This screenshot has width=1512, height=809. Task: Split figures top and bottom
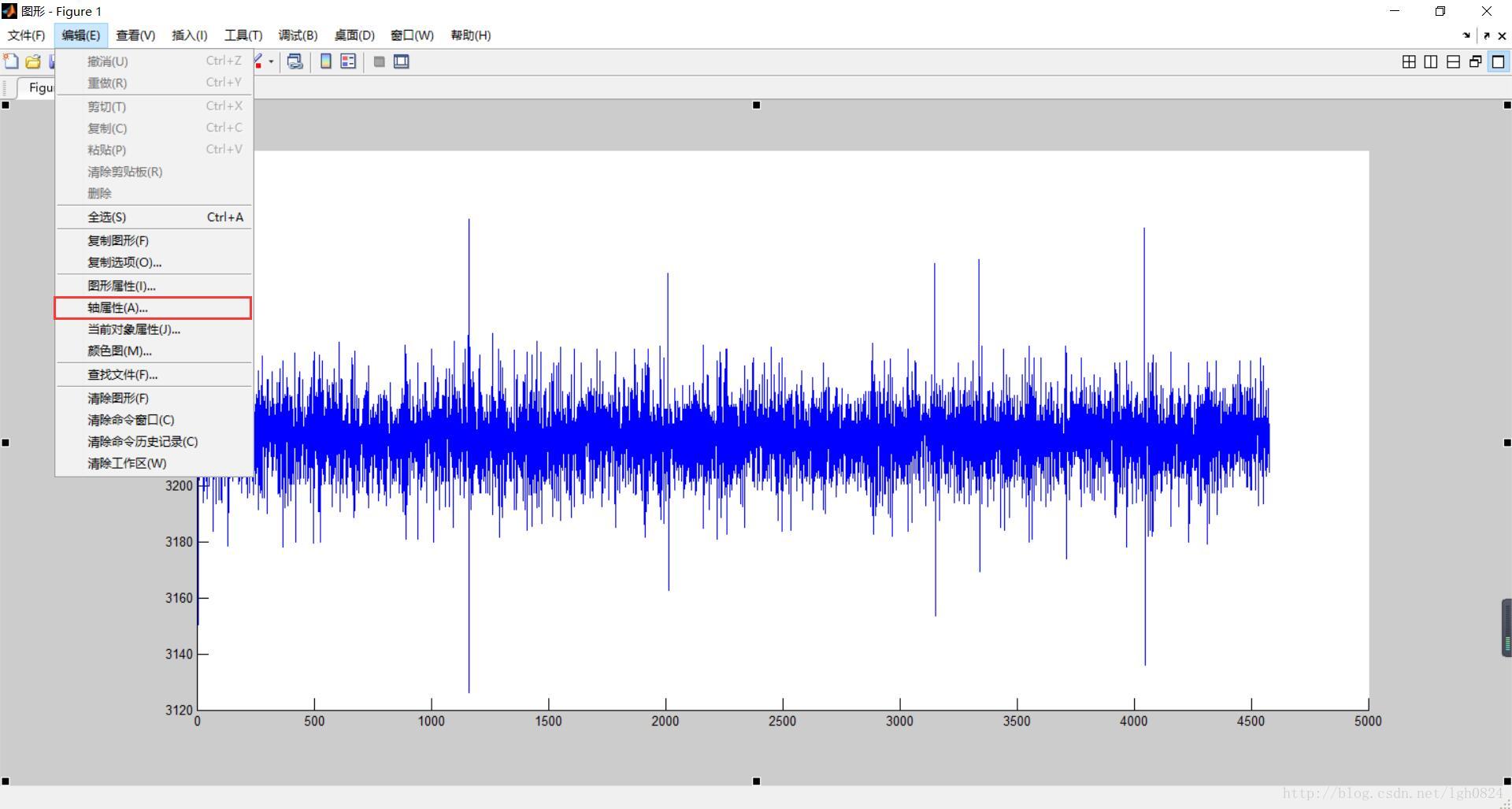(1454, 61)
